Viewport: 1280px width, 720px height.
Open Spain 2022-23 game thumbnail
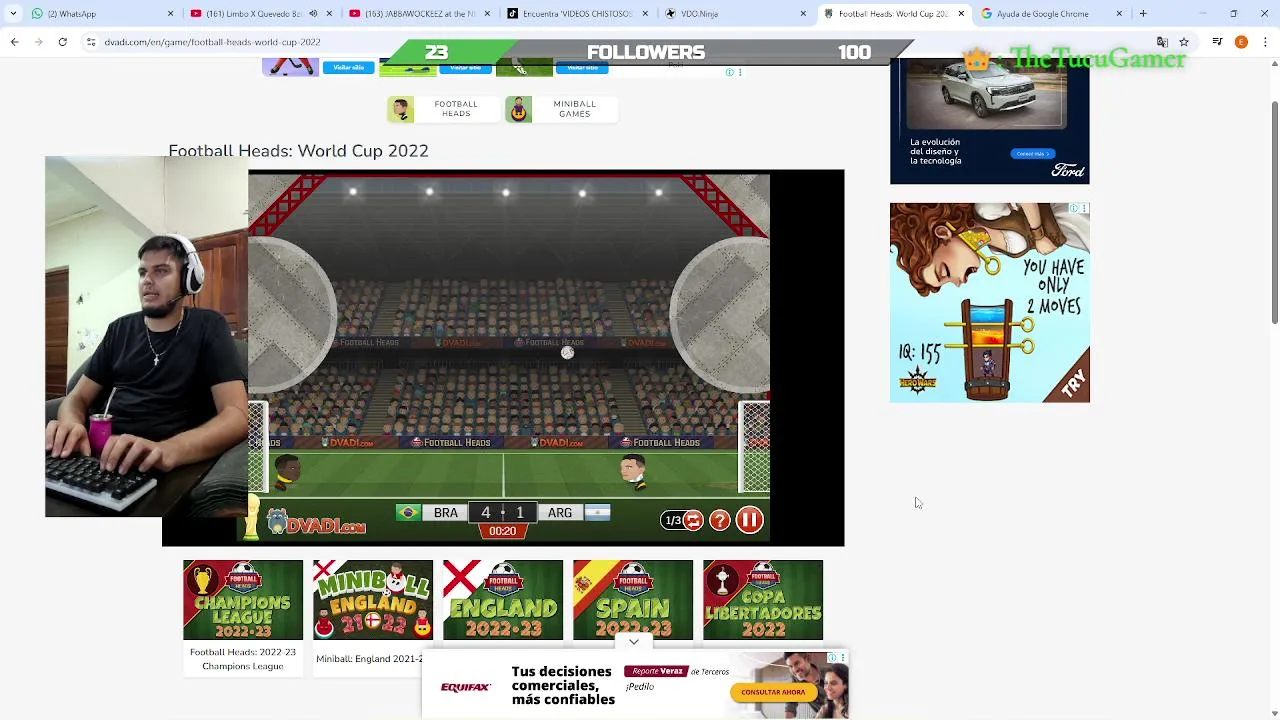coord(633,600)
